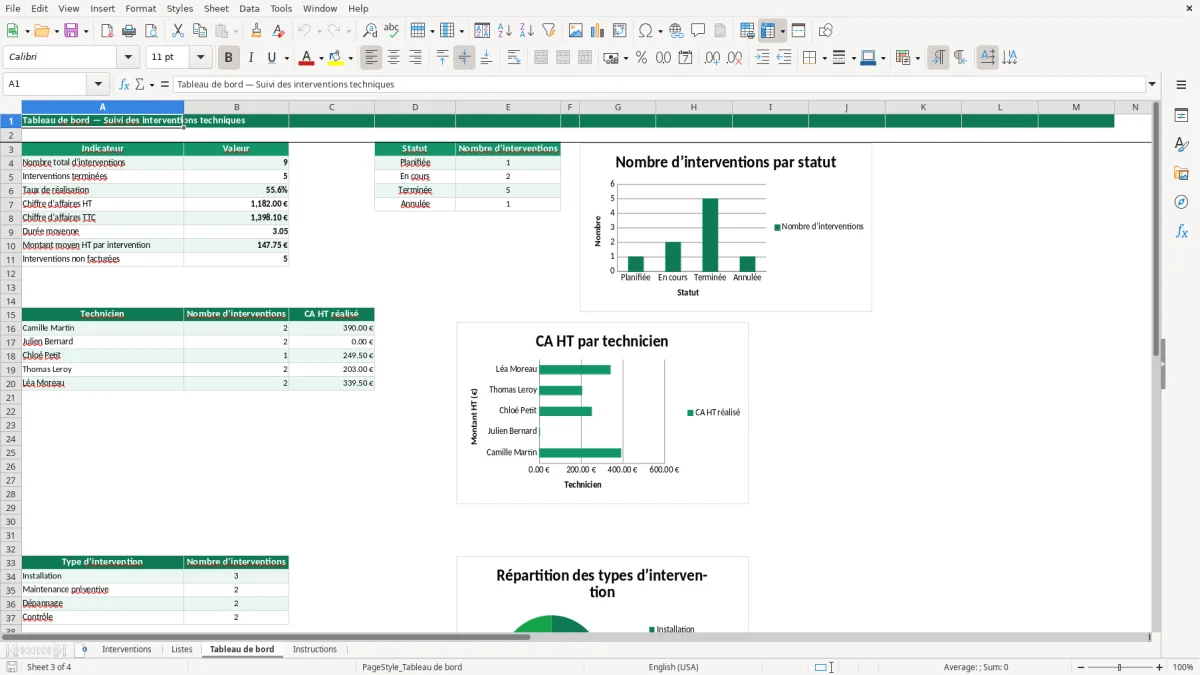The image size is (1200, 675).
Task: Toggle center horizontally
Action: click(394, 58)
